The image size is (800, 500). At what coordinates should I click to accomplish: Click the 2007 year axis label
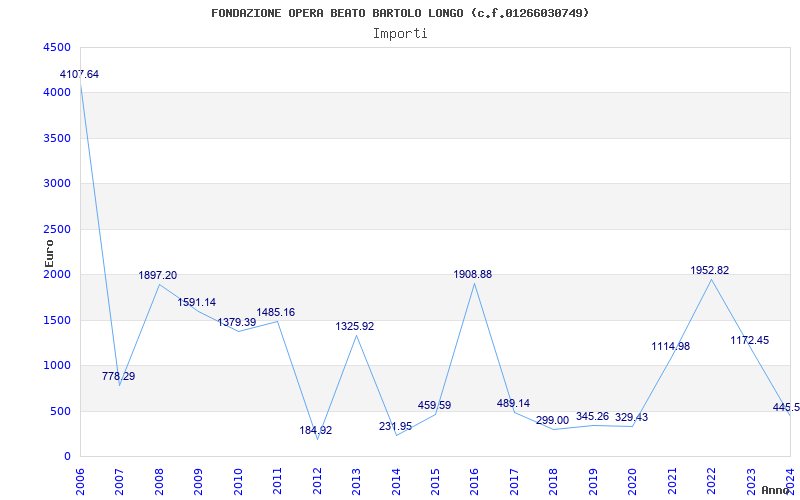pos(119,481)
